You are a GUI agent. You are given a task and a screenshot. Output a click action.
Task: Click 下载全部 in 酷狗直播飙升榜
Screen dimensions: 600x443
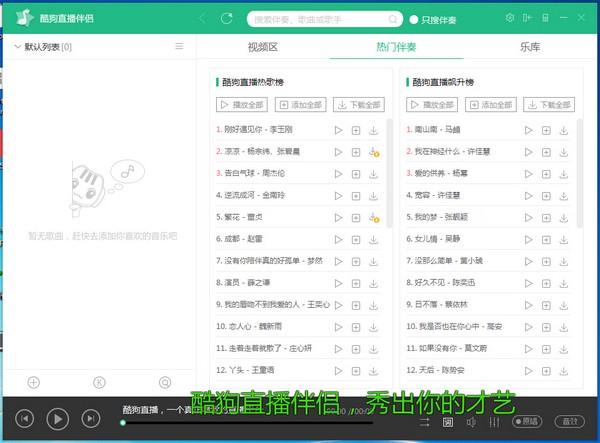(549, 105)
